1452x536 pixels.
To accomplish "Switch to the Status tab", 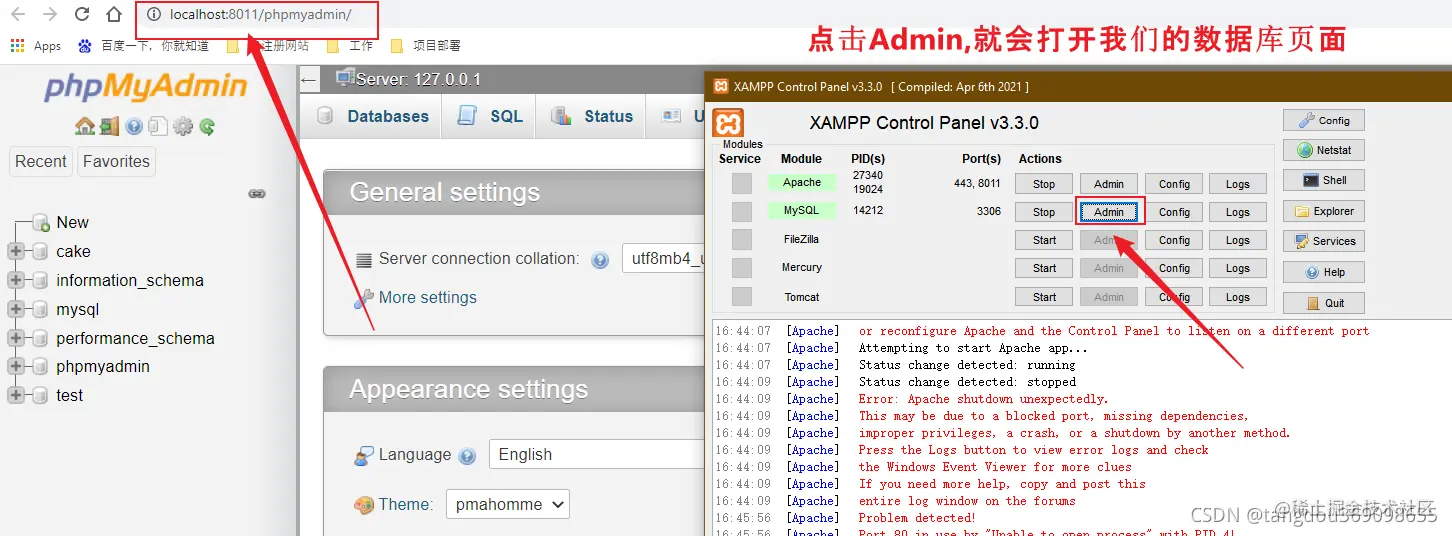I will 591,117.
